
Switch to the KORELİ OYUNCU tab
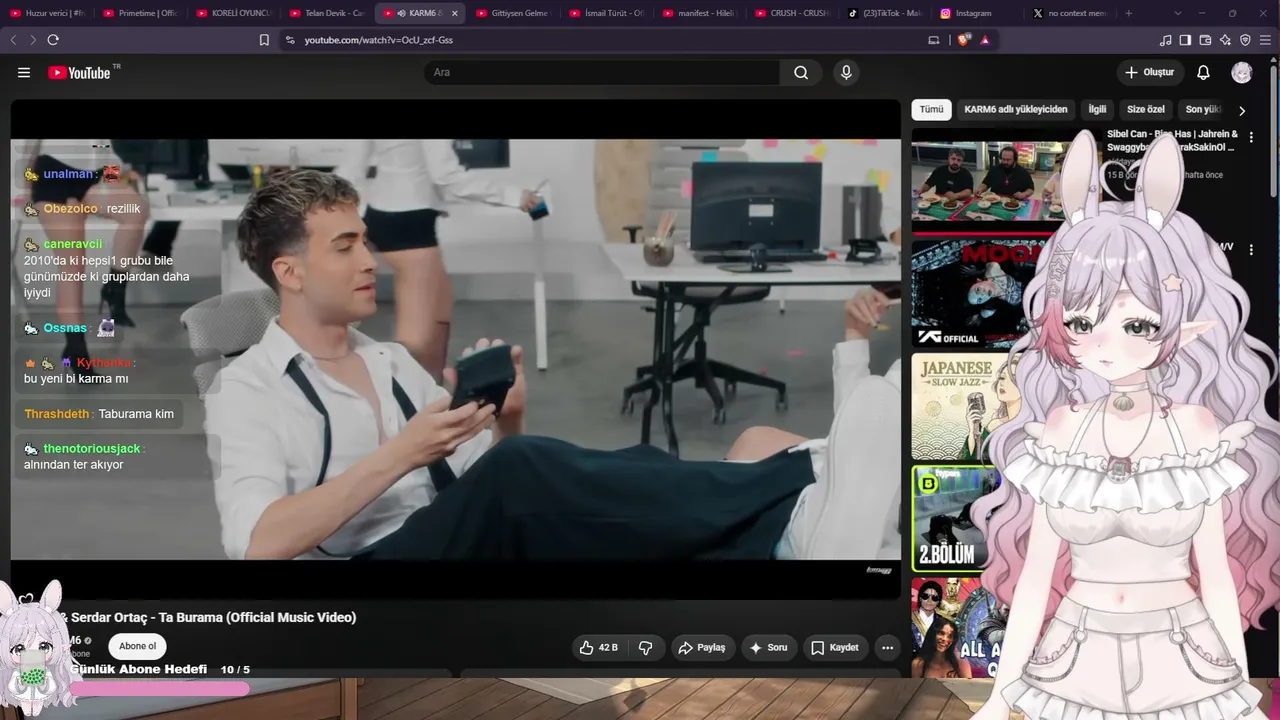click(x=235, y=13)
